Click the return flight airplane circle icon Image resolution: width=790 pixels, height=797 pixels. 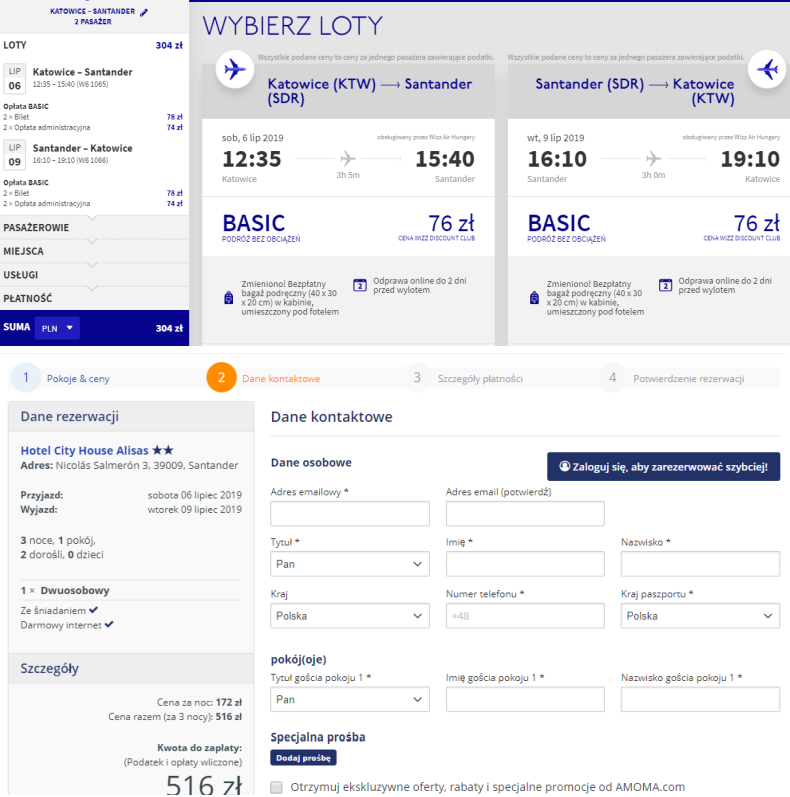coord(768,69)
